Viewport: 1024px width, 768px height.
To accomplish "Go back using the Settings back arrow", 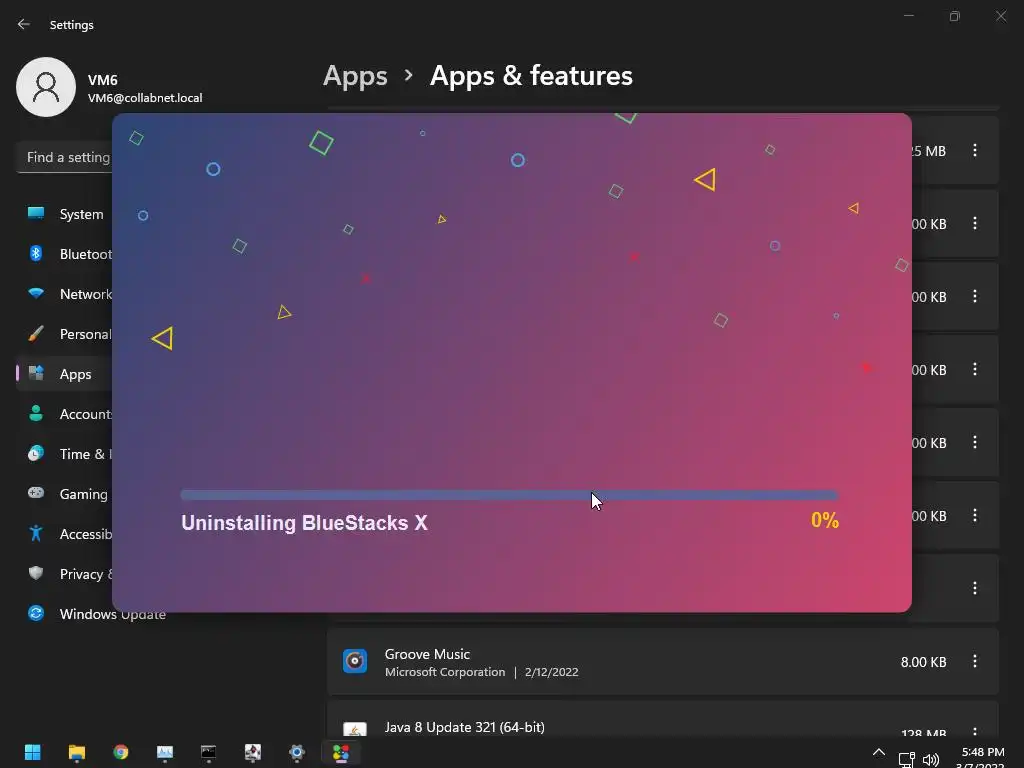I will pos(24,24).
